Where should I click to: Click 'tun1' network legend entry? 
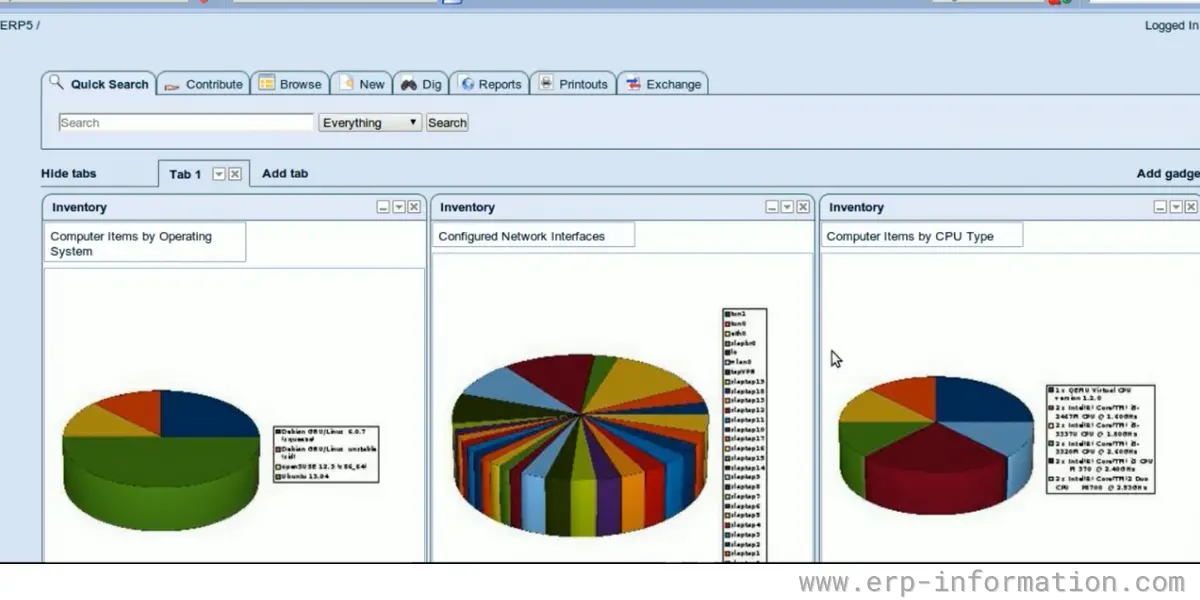click(x=735, y=314)
